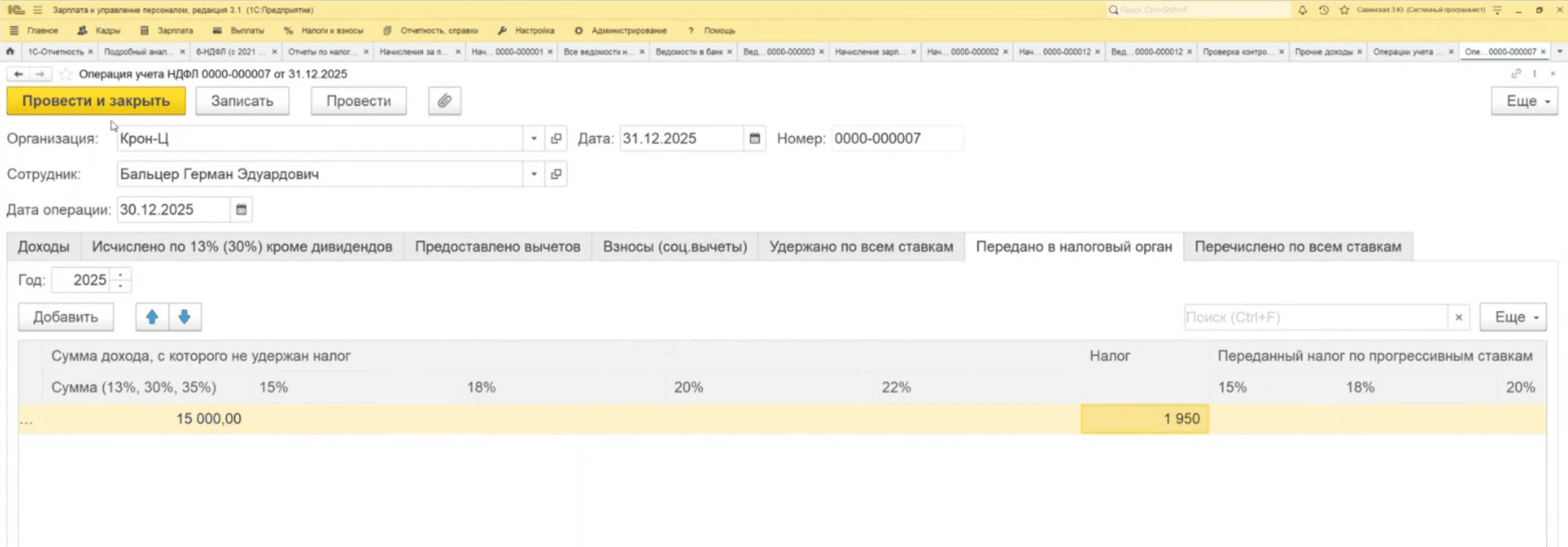
Task: Open calendar picker for Дата field
Action: click(754, 139)
